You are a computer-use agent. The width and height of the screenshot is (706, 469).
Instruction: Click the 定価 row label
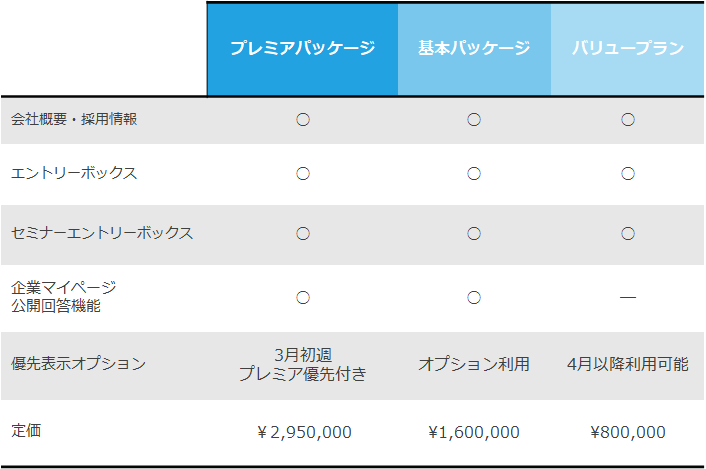click(26, 431)
